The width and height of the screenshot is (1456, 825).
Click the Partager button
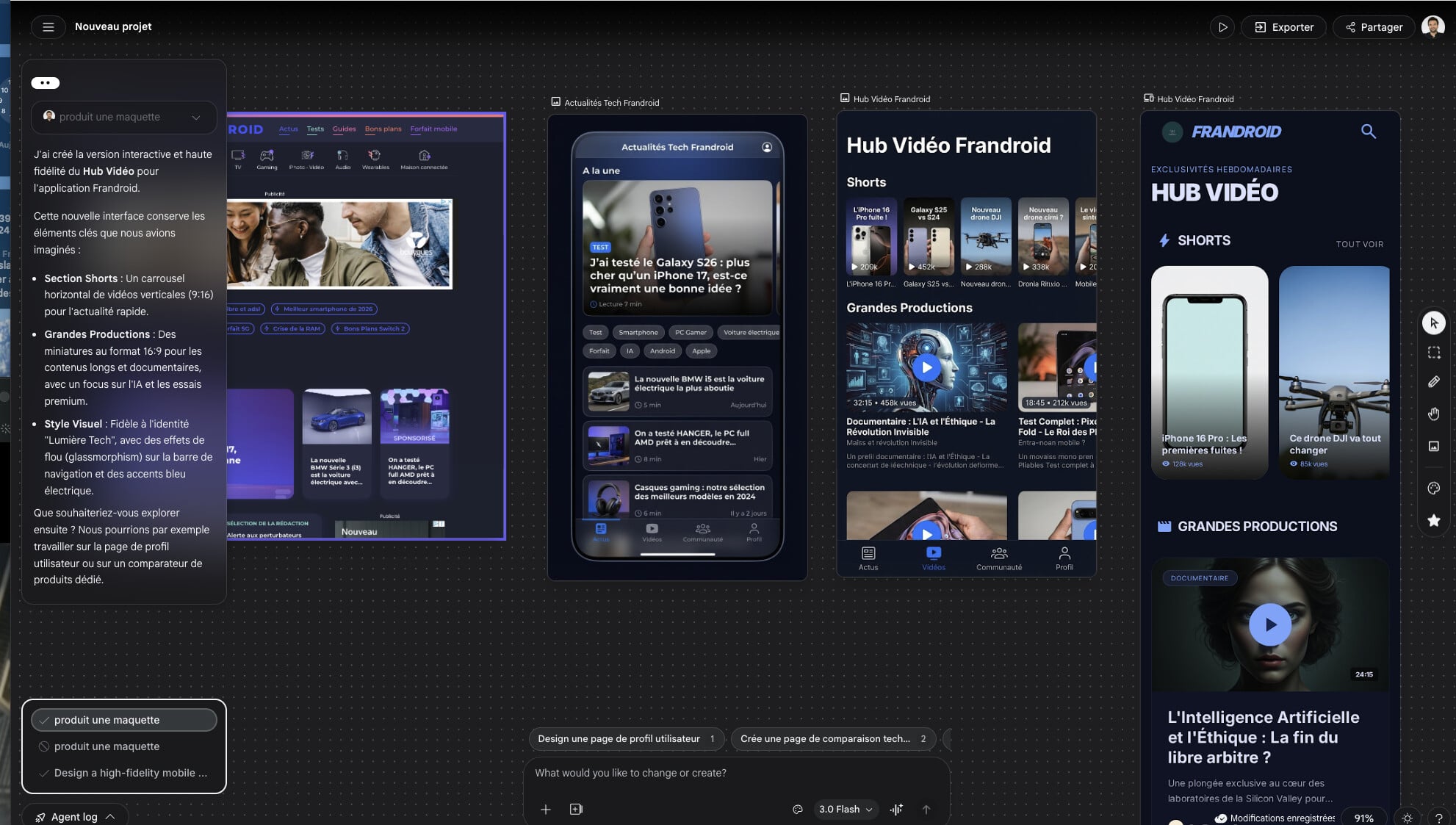click(1374, 27)
